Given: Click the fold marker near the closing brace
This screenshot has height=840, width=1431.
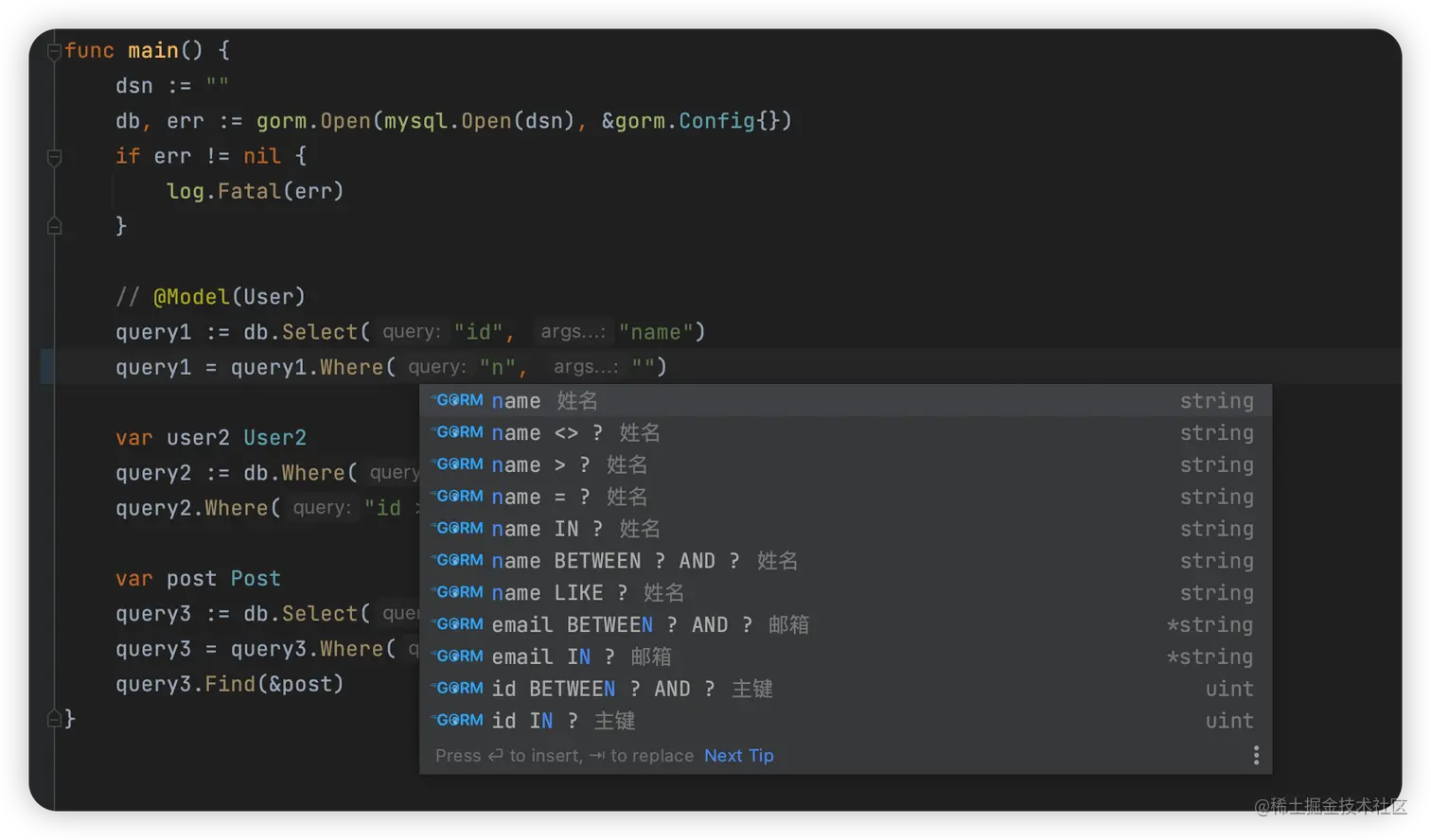Looking at the screenshot, I should [54, 718].
